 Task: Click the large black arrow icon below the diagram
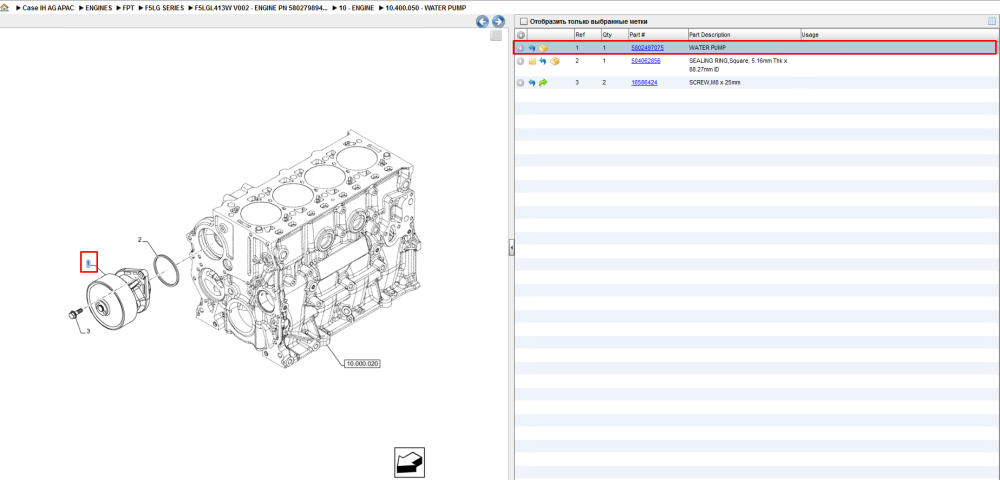point(409,462)
